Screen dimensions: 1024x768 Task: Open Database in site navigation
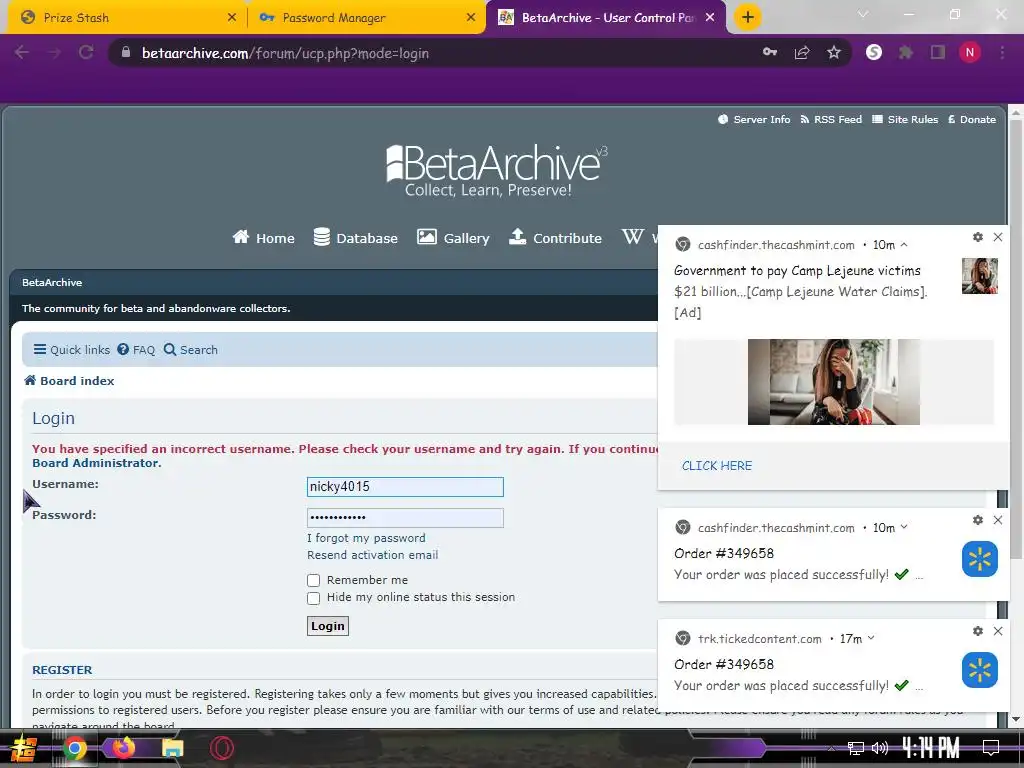(355, 238)
